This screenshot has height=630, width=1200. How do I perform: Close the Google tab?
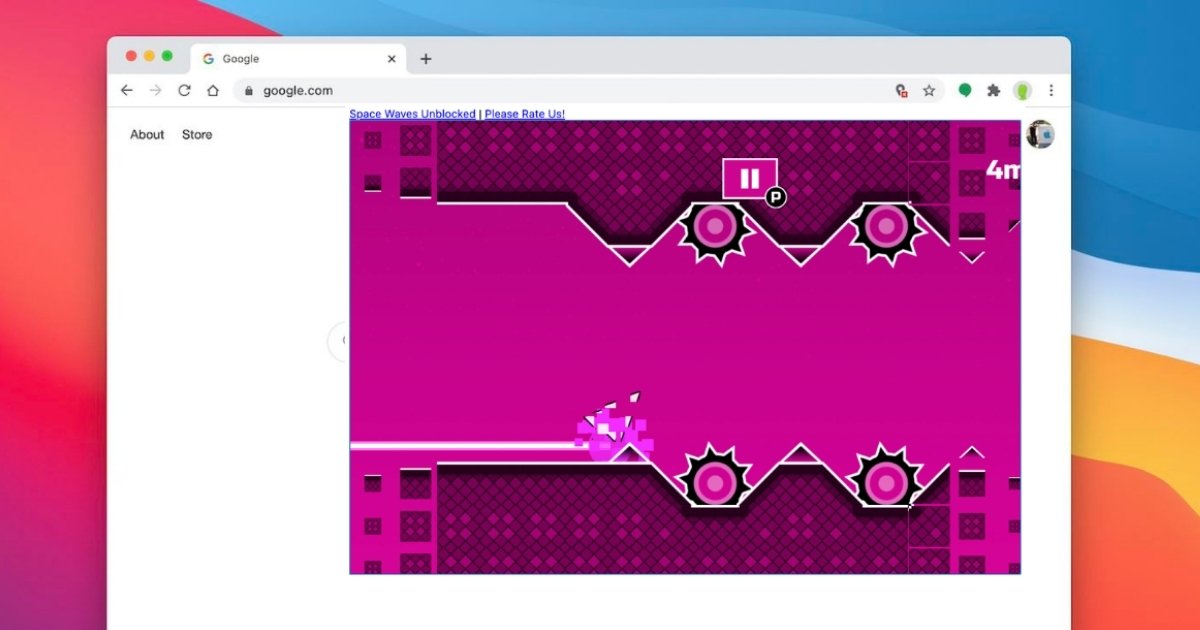392,59
